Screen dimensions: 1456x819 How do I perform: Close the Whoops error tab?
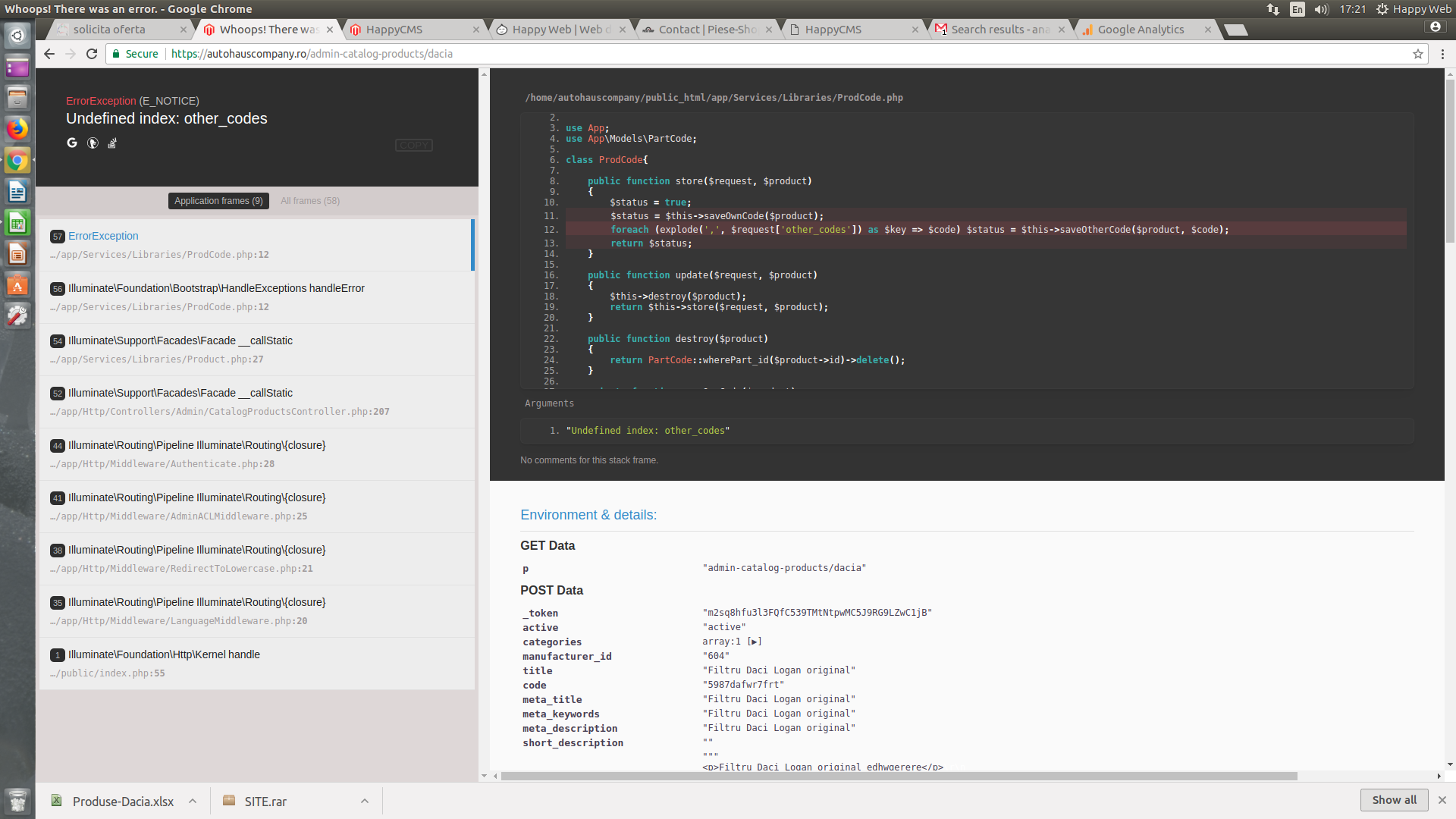click(x=330, y=30)
